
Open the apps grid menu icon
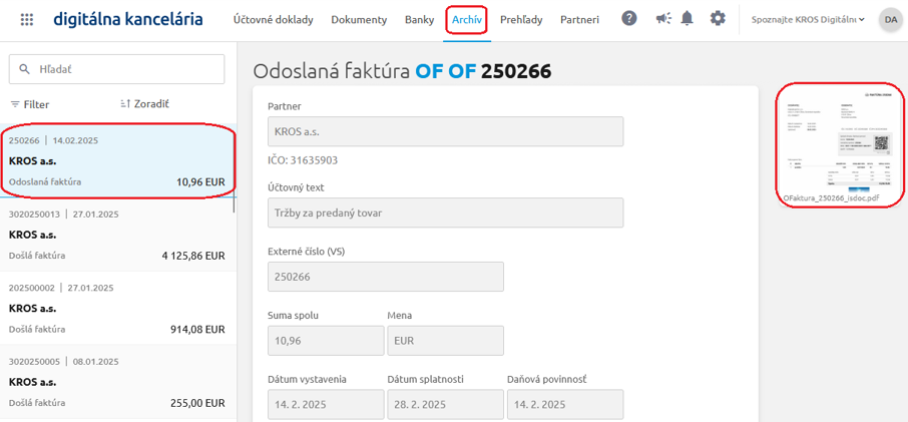tap(27, 19)
